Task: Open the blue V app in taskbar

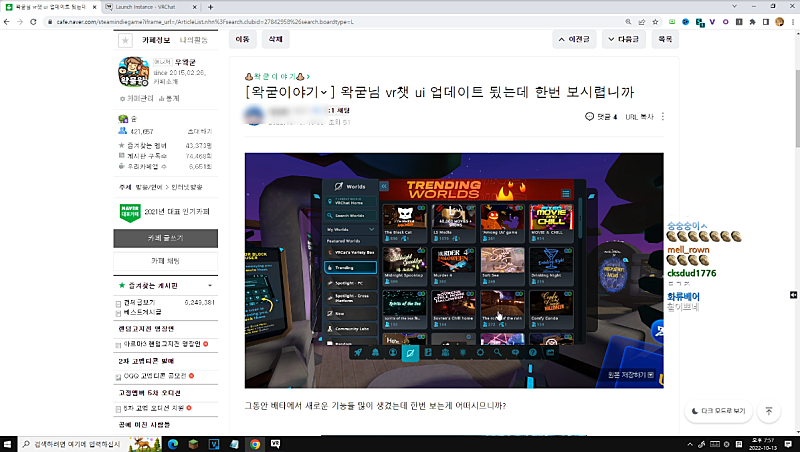Action: [214, 444]
